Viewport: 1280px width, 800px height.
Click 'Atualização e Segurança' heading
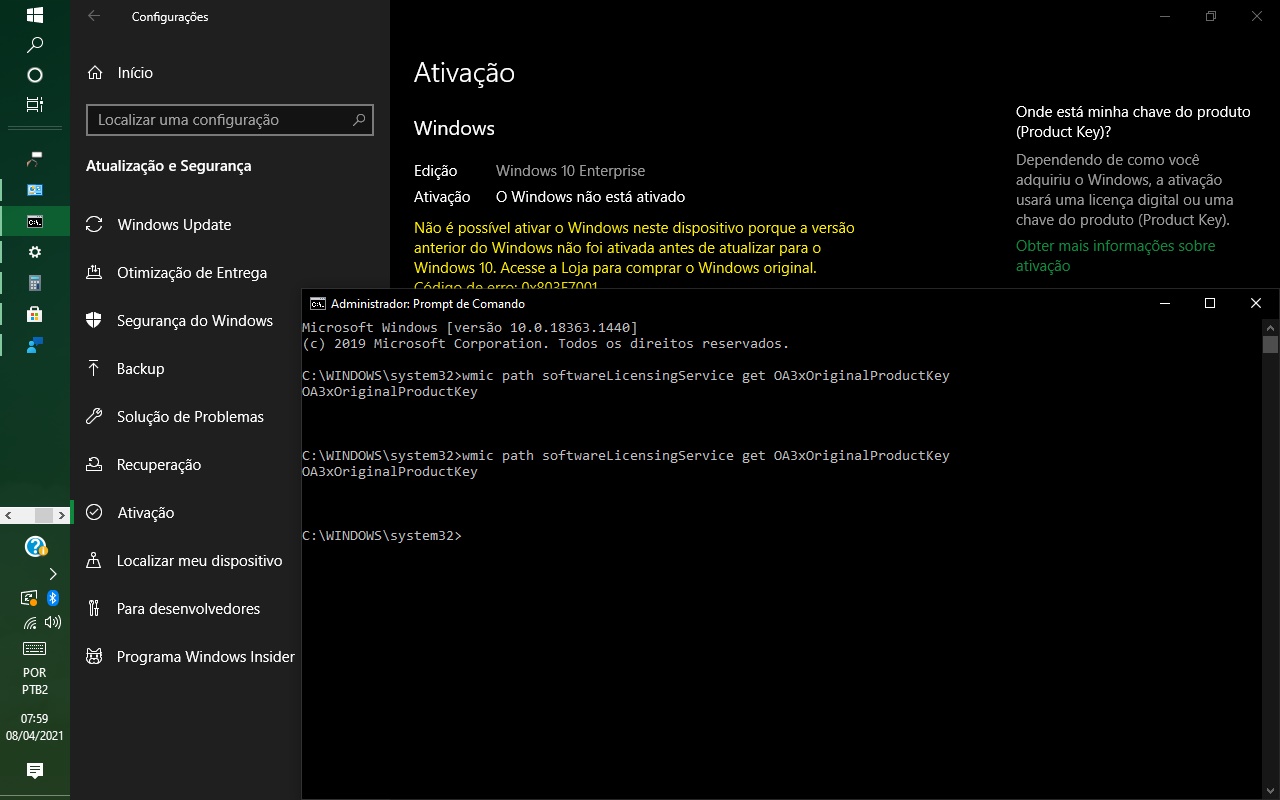169,166
